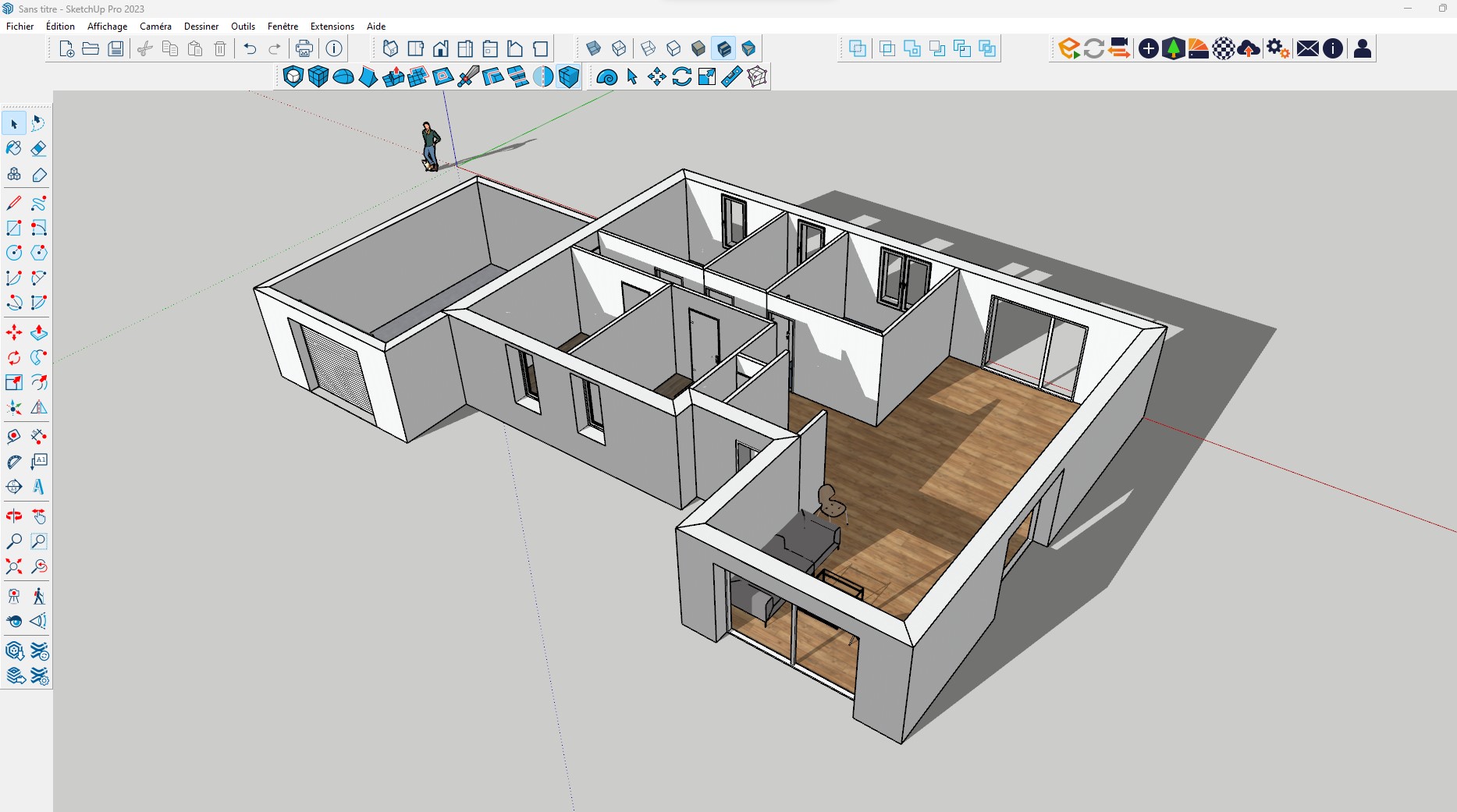Click the Line pencil tool
This screenshot has height=812, width=1457.
pyautogui.click(x=14, y=204)
